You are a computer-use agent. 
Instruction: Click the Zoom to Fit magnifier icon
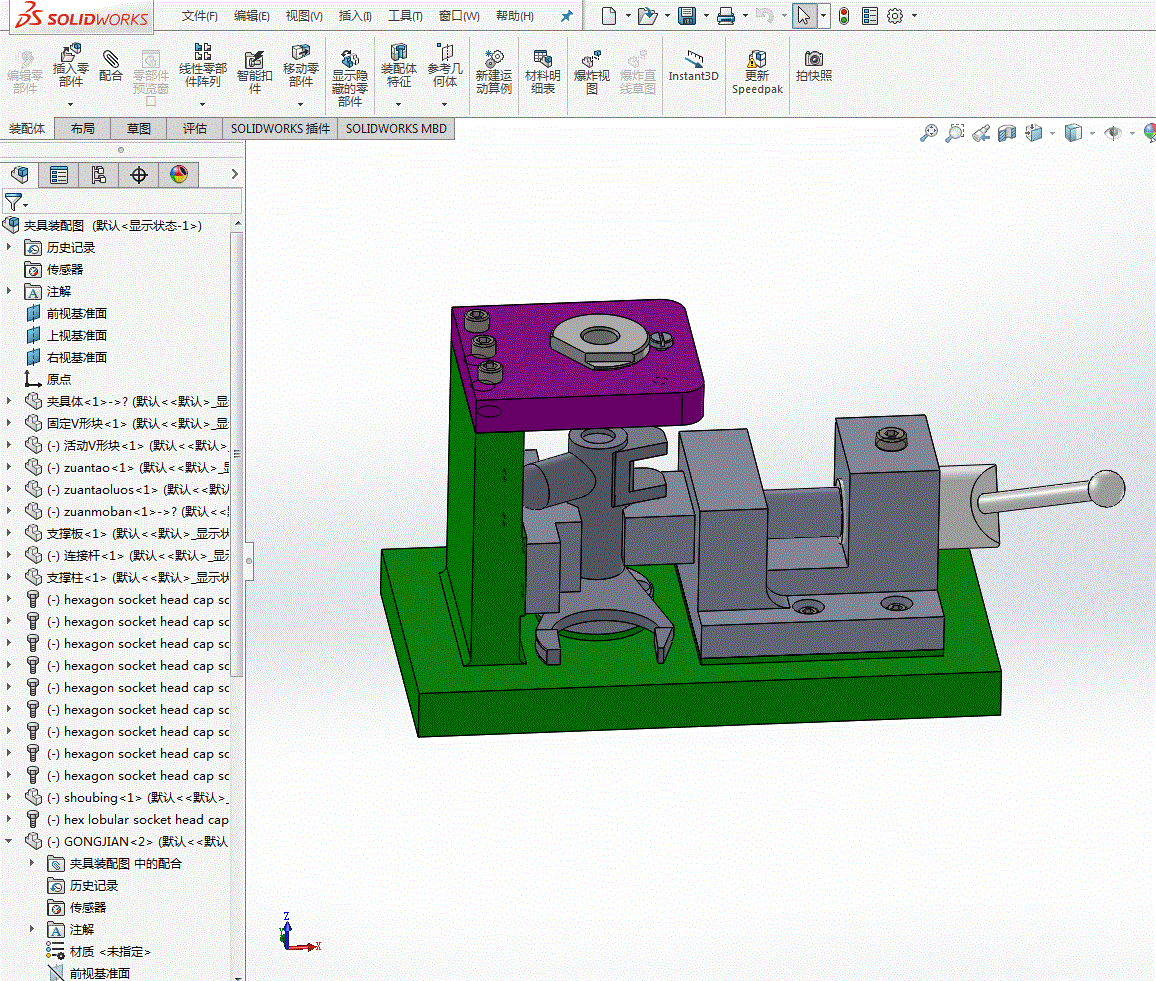[929, 133]
